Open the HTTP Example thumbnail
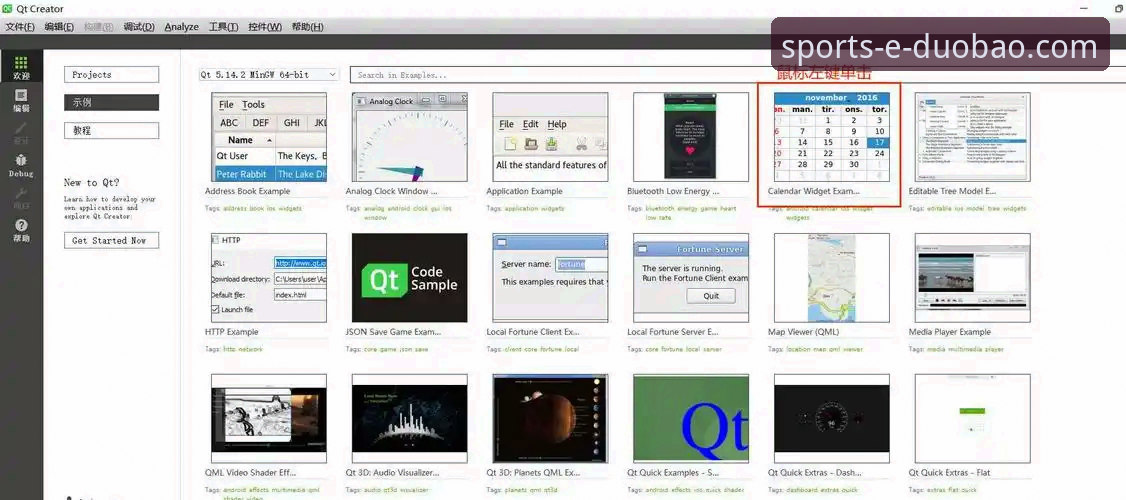 pyautogui.click(x=269, y=277)
